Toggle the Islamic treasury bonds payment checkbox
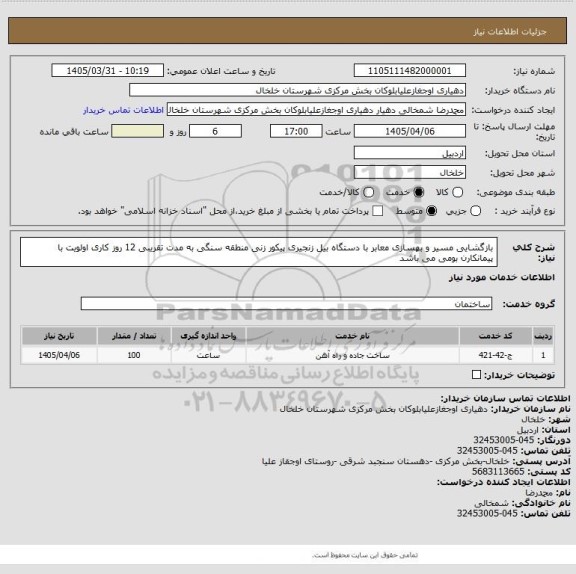 [377, 211]
